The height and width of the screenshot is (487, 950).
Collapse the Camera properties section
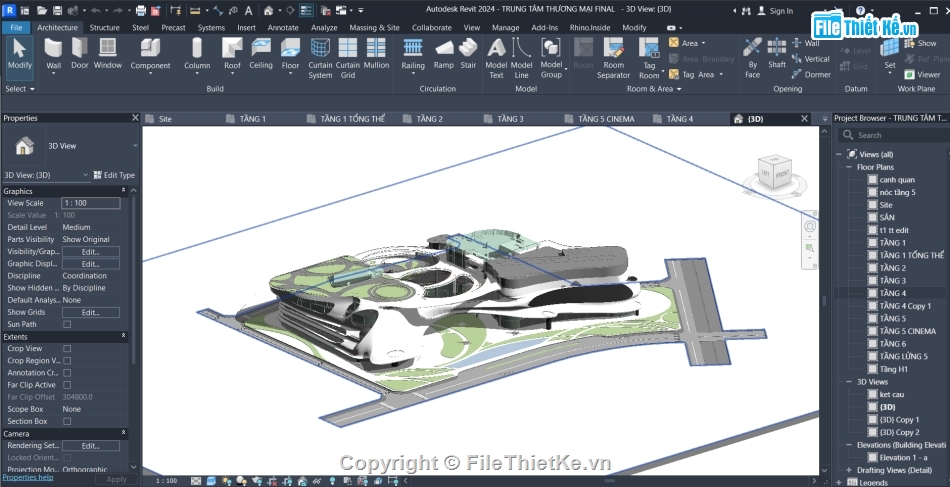pos(124,433)
